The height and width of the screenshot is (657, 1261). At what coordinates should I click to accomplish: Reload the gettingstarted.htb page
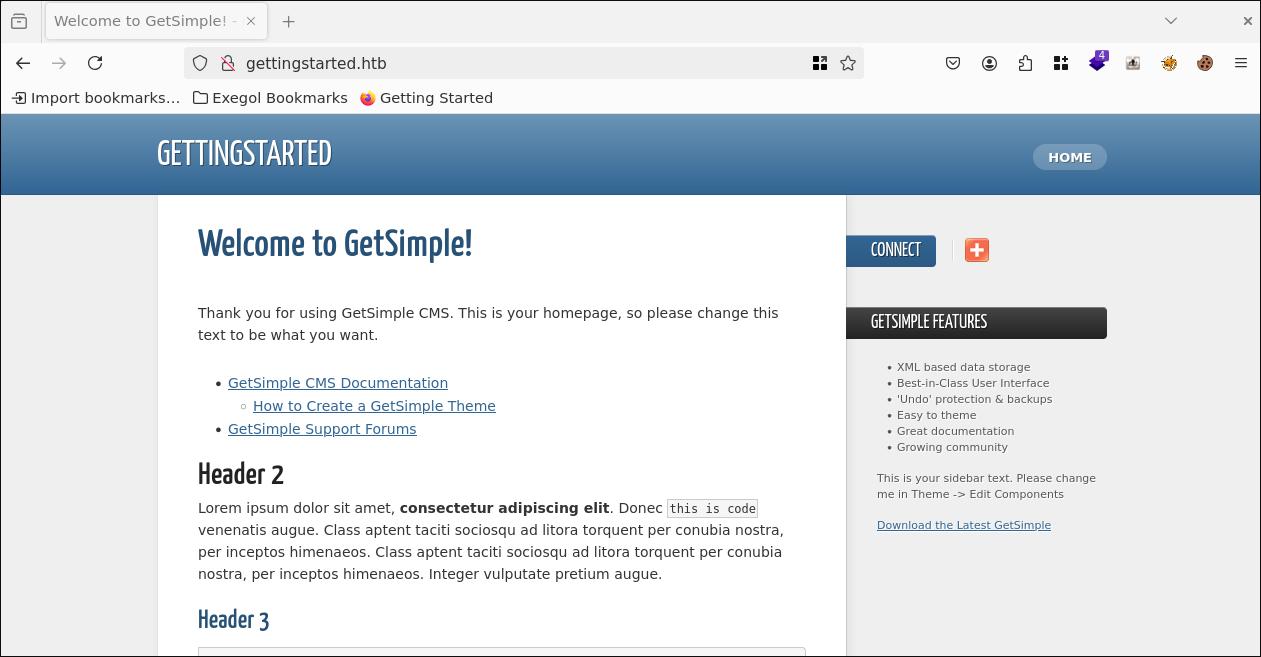94,62
